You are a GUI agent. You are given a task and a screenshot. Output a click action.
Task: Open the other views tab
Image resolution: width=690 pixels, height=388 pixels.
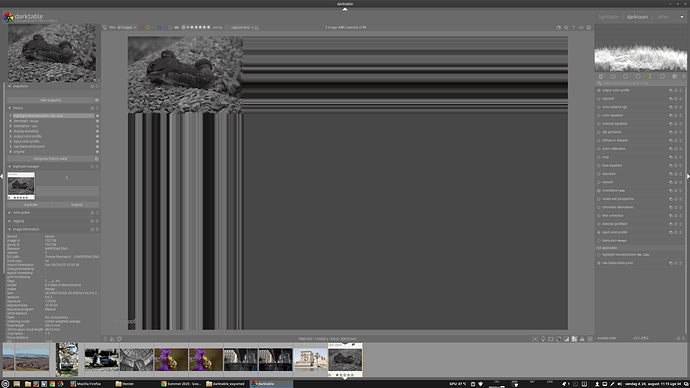point(663,17)
